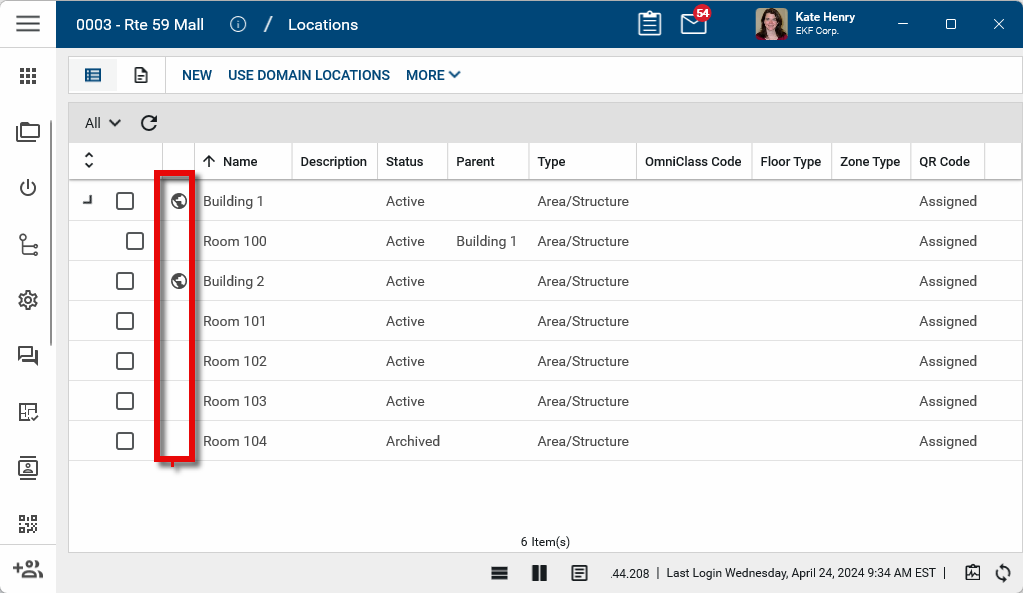Open the All filter dropdown
Viewport: 1023px width, 593px height.
(x=102, y=123)
